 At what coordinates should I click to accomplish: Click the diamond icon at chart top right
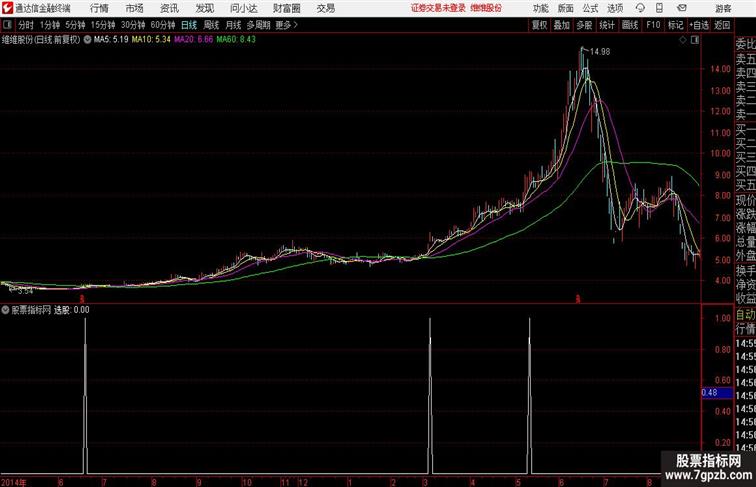tap(683, 40)
